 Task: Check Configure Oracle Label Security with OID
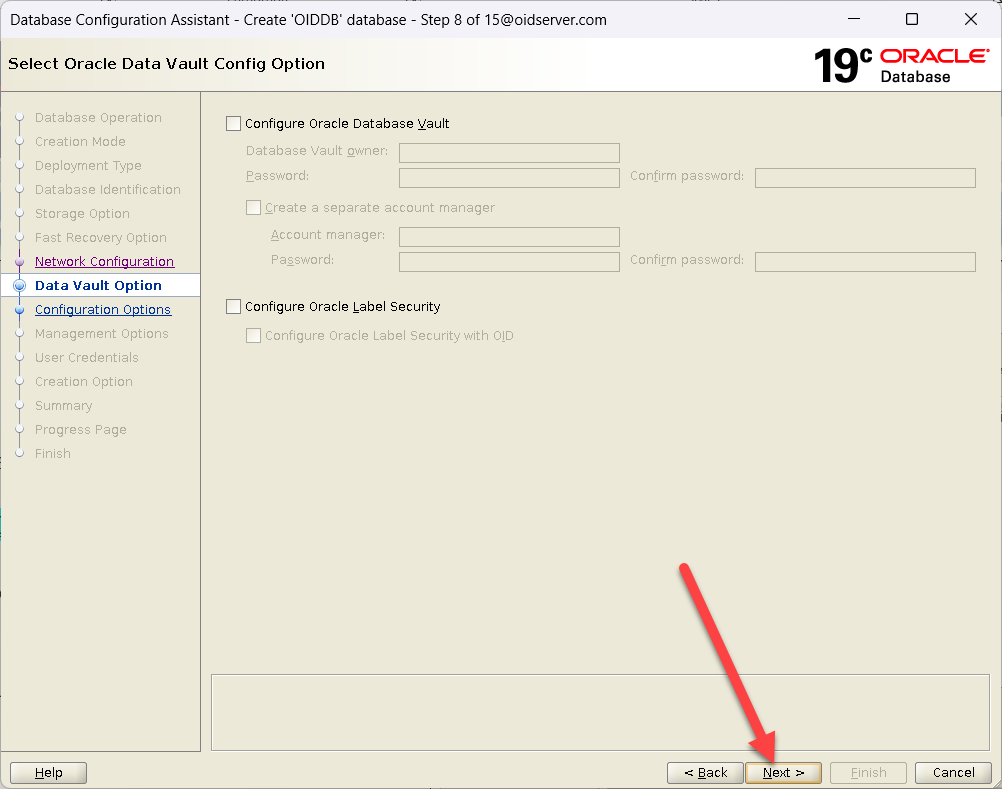254,336
